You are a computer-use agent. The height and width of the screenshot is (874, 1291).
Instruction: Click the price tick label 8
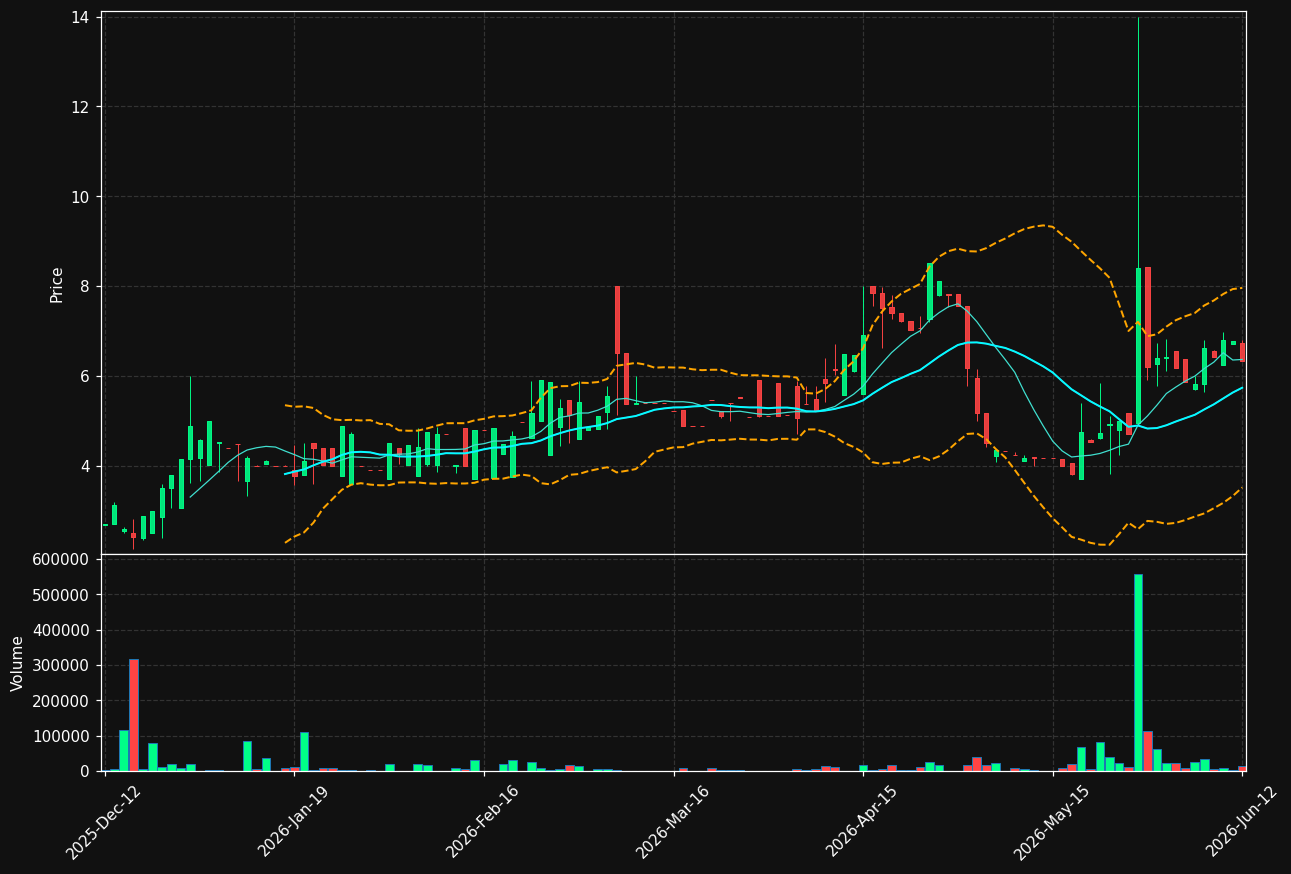85,287
